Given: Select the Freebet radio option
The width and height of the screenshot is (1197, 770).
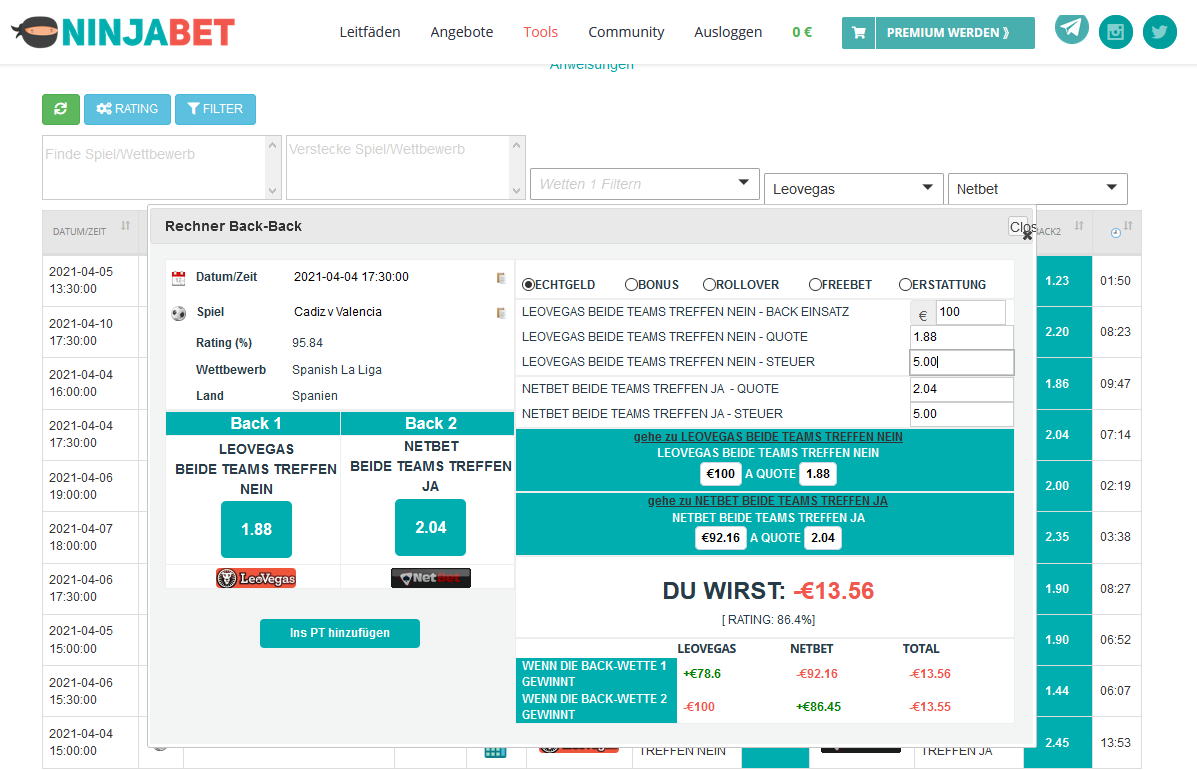Looking at the screenshot, I should point(815,285).
